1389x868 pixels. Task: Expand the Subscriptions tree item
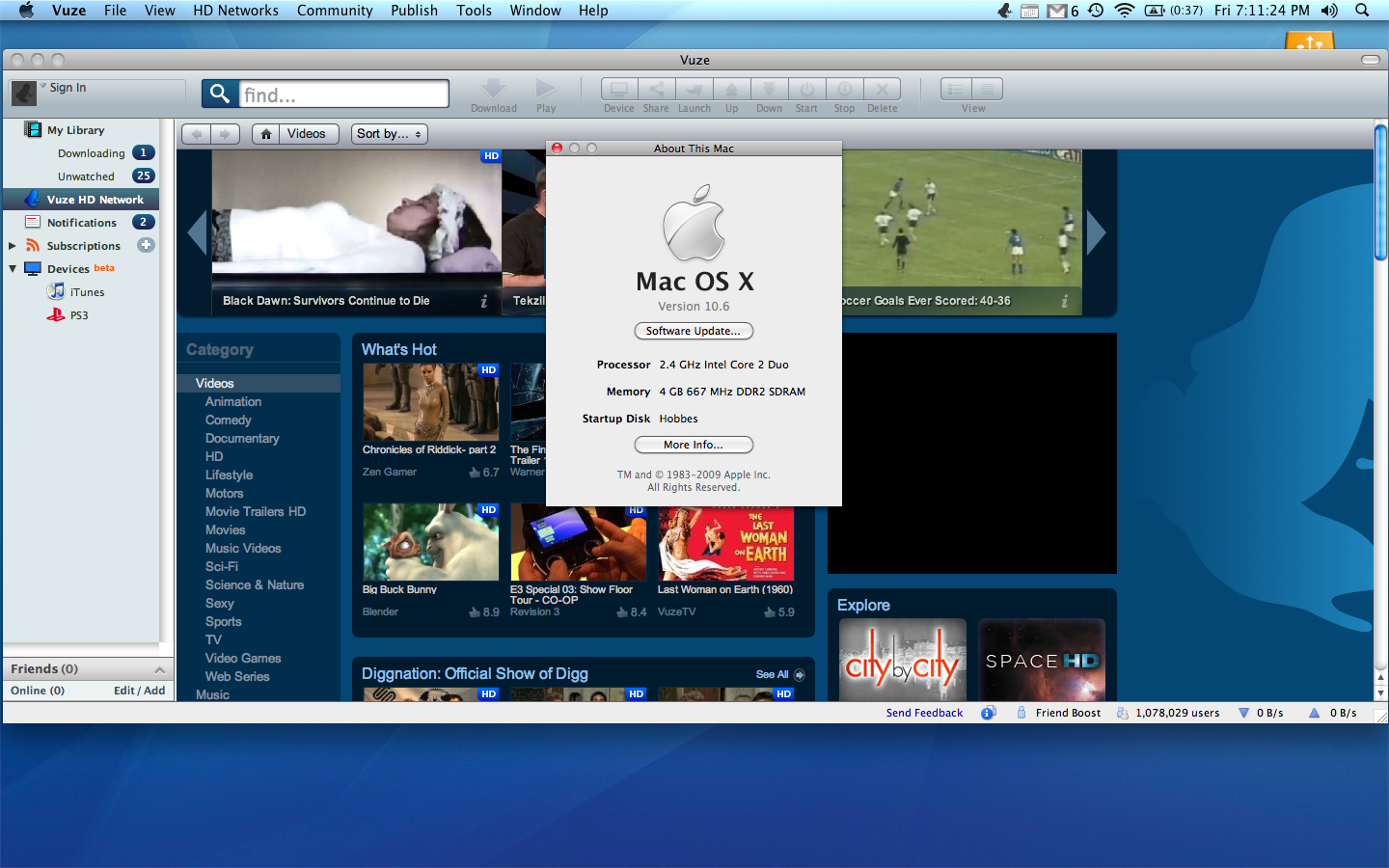13,246
